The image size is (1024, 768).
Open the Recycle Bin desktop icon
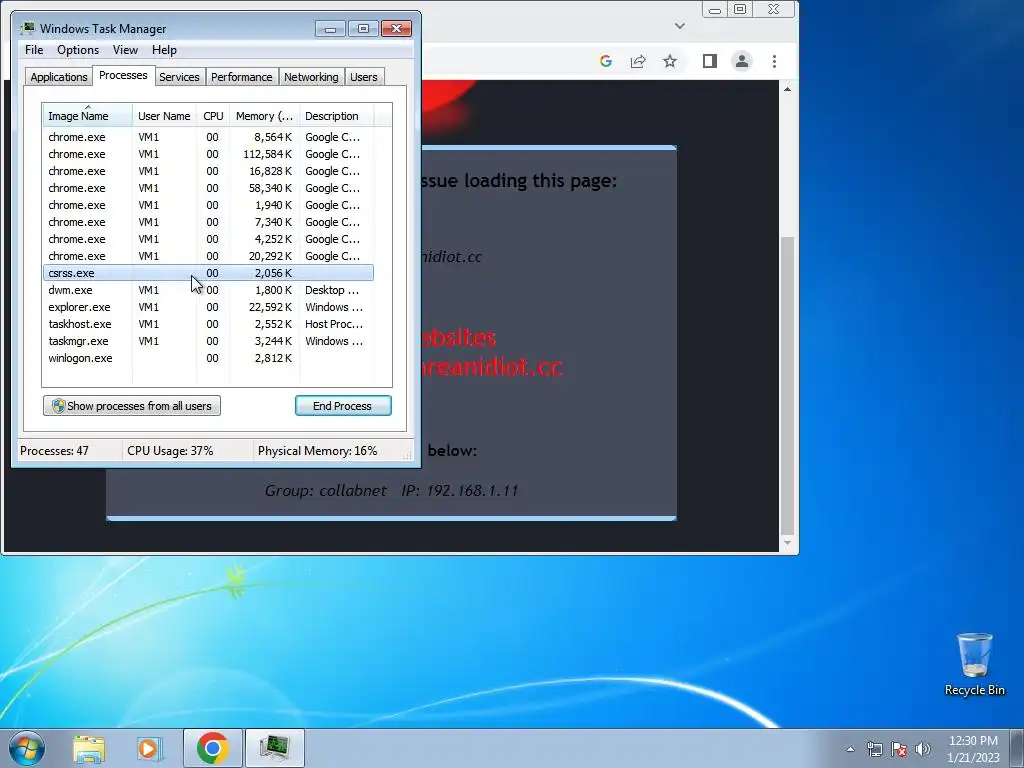tap(974, 664)
